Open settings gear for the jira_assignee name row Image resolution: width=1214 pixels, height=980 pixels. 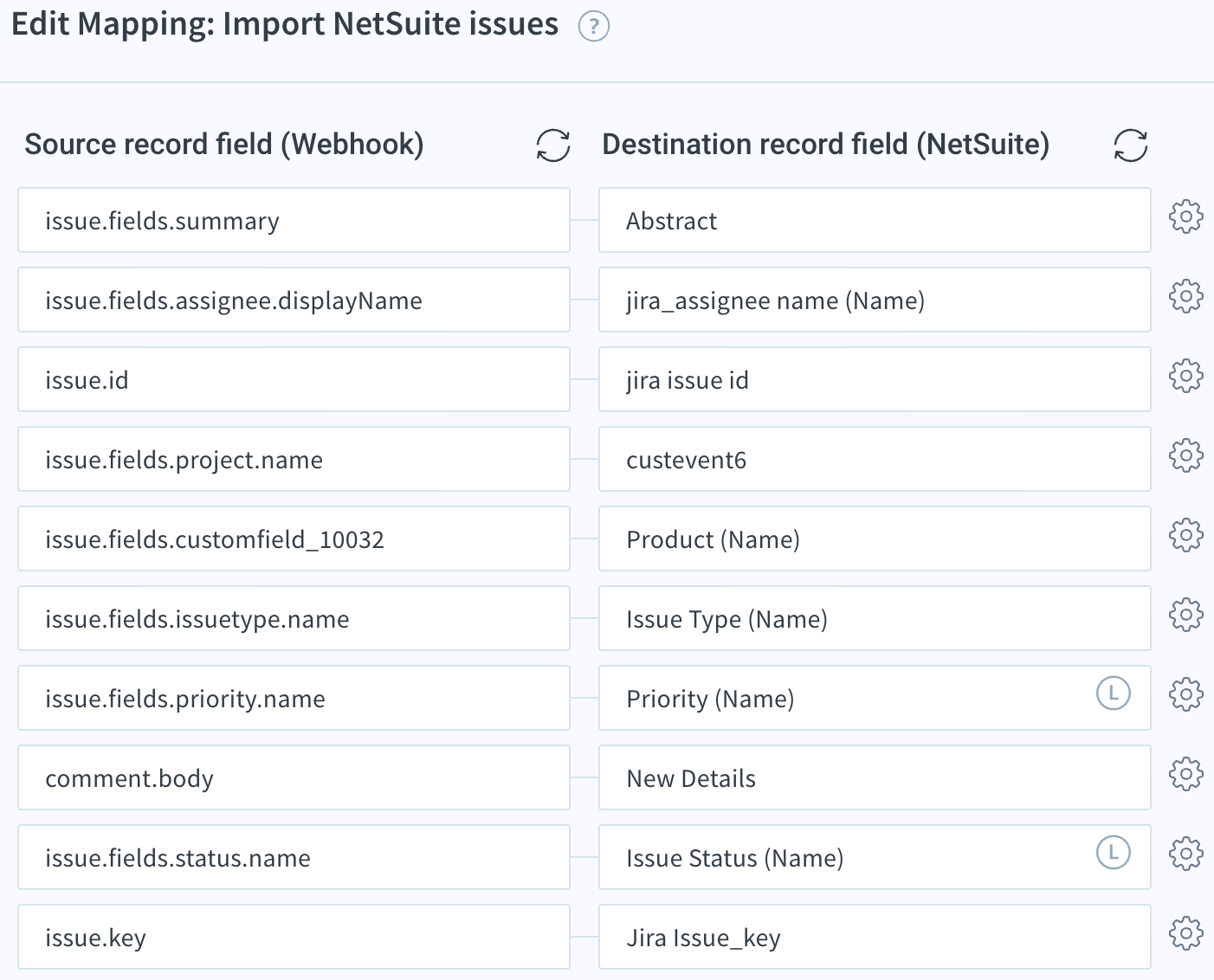point(1185,296)
